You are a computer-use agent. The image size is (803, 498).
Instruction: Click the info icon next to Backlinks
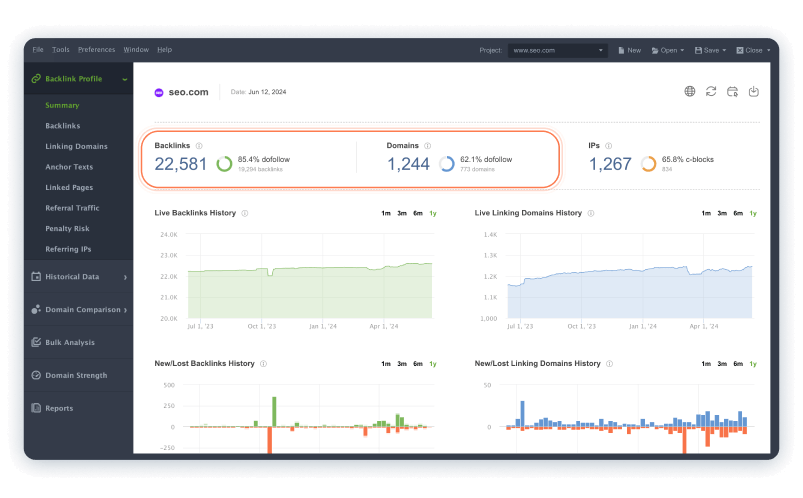pos(199,146)
